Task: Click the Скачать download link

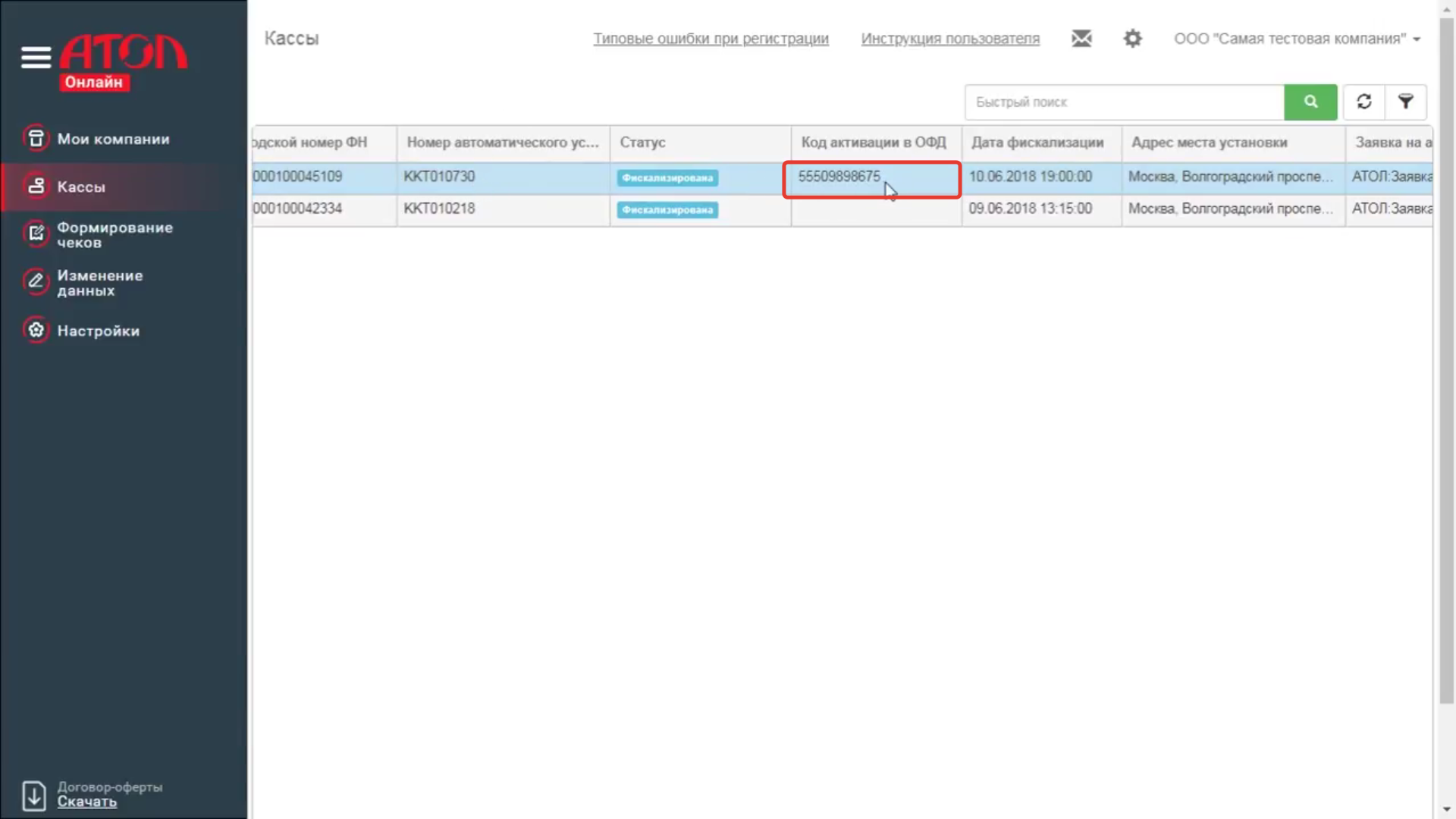Action: (87, 802)
